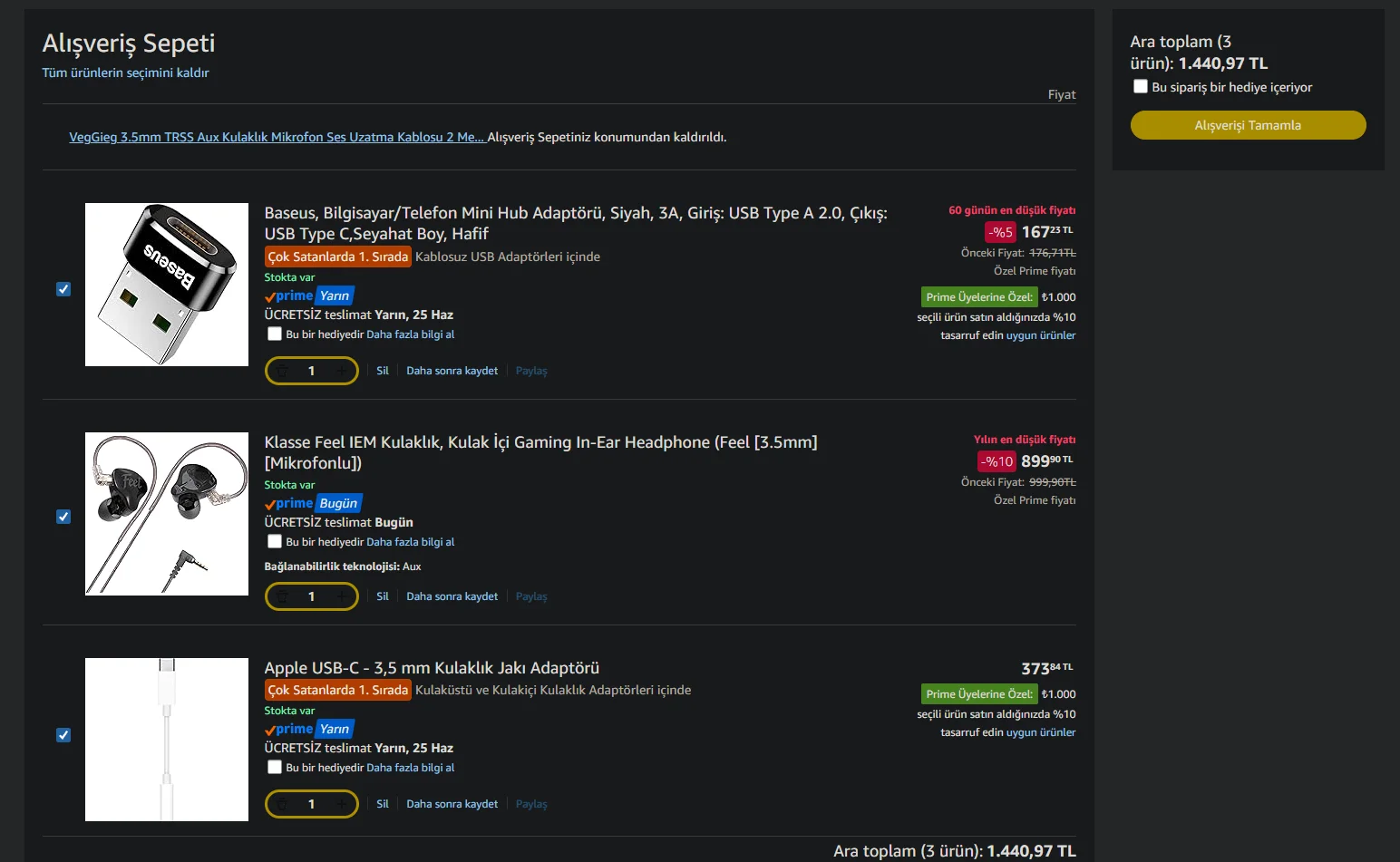Click Alışverişi Tamamla checkout button
1400x862 pixels.
[1248, 125]
